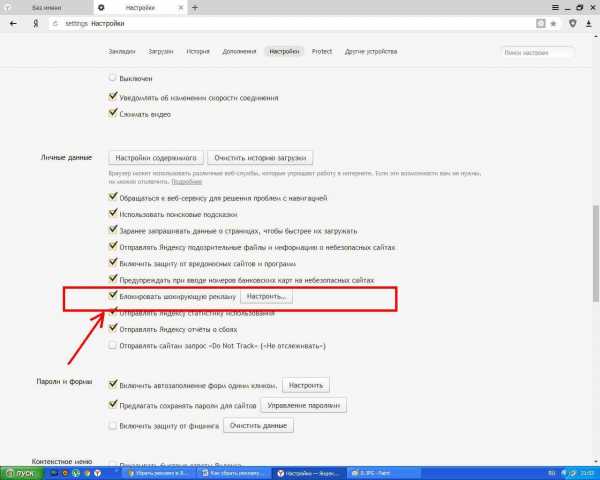Open taskbar window 'Убрать рекламу в Я...'
This screenshot has width=600, height=480.
point(157,473)
